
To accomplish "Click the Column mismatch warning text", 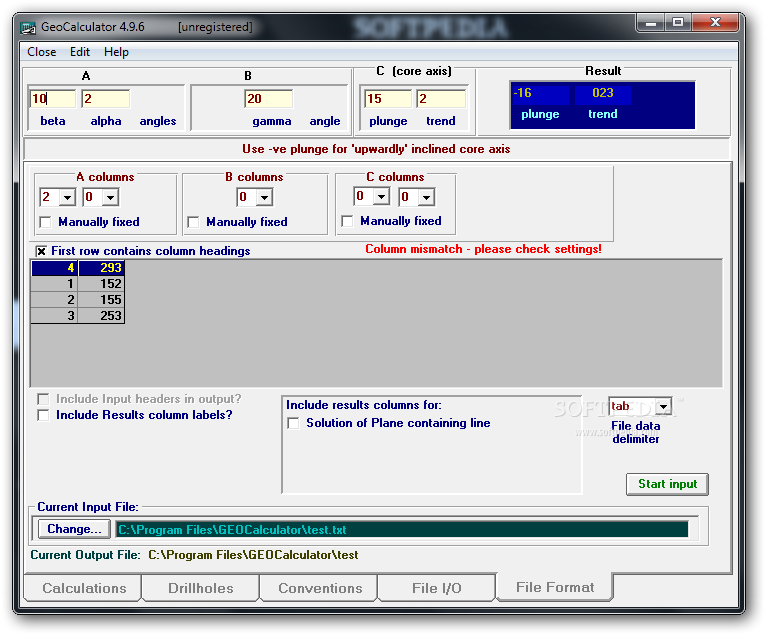I will point(483,249).
